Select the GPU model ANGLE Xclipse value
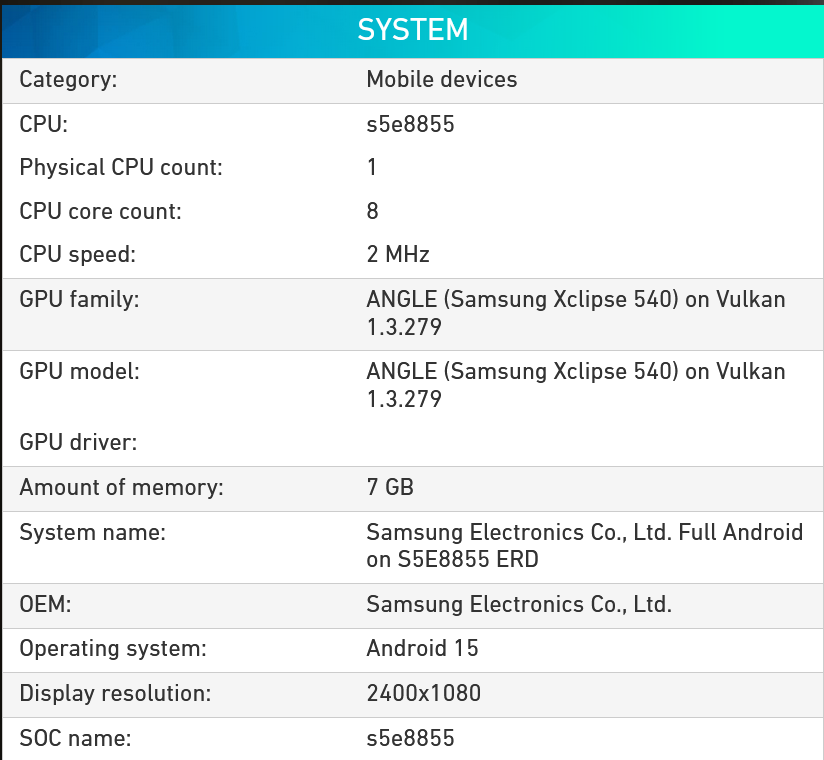 (576, 385)
